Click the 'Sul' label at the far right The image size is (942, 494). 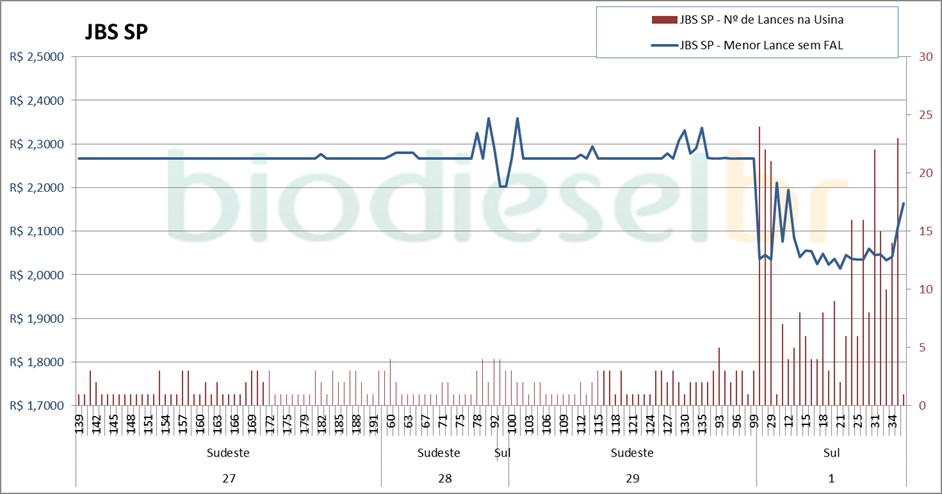[831, 452]
